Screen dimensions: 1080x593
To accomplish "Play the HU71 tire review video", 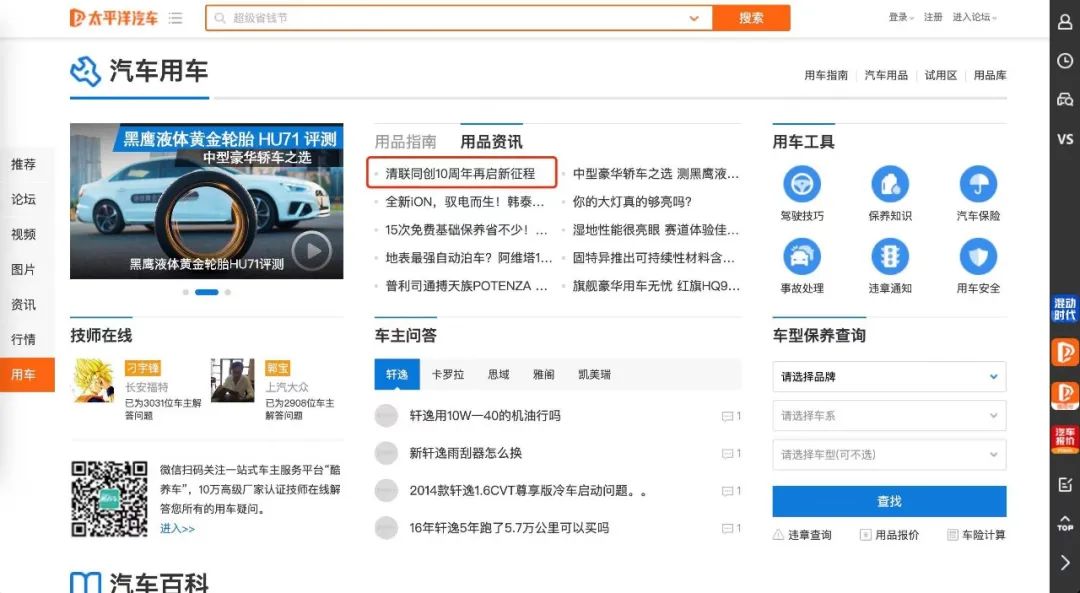I will click(311, 251).
